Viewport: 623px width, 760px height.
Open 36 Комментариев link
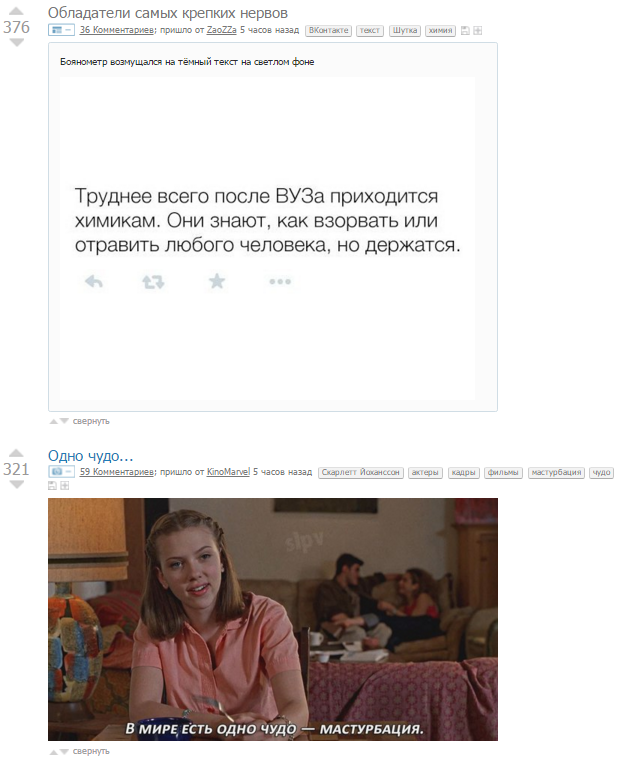117,30
